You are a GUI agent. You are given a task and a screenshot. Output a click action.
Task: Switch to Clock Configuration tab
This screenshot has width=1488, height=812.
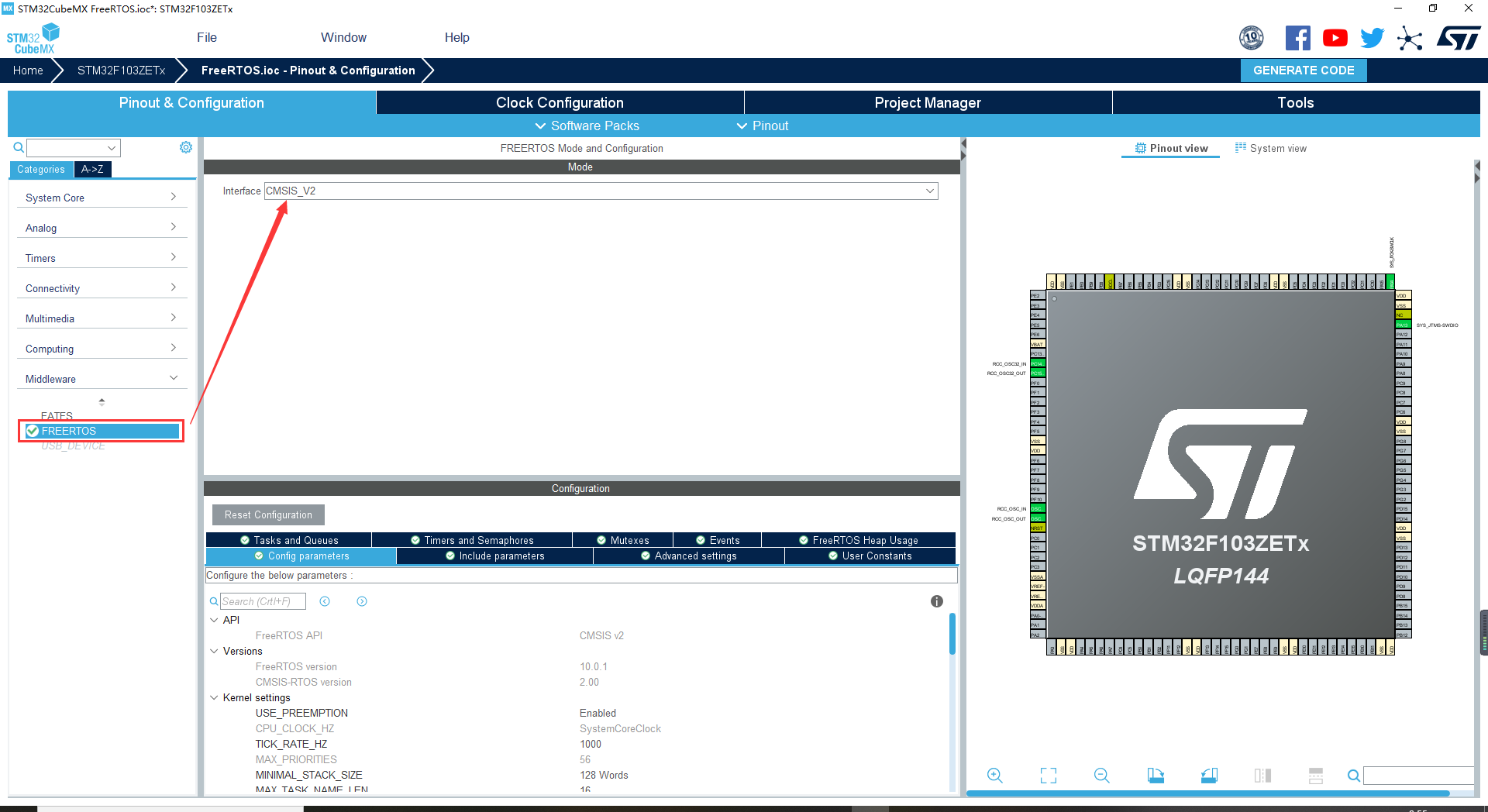560,102
